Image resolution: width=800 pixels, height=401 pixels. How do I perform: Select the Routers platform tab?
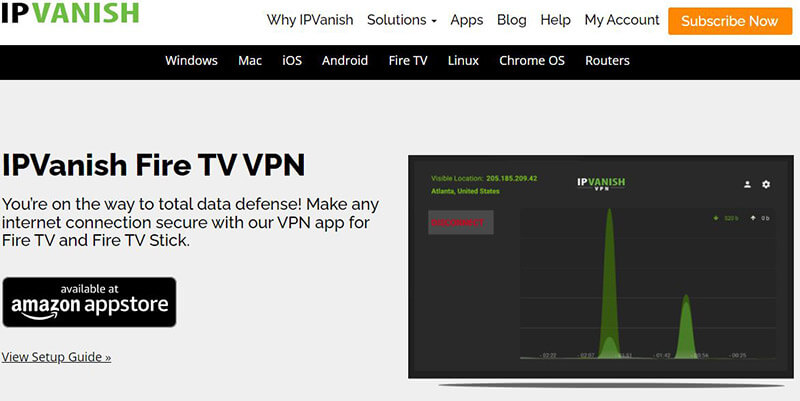pyautogui.click(x=607, y=61)
